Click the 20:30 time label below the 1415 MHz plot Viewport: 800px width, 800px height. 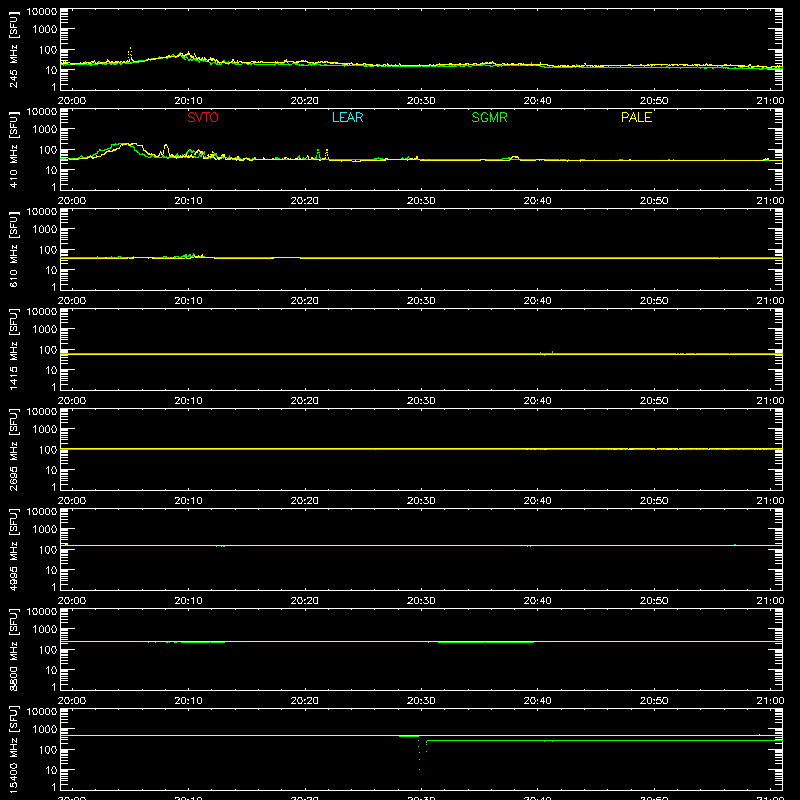[421, 401]
